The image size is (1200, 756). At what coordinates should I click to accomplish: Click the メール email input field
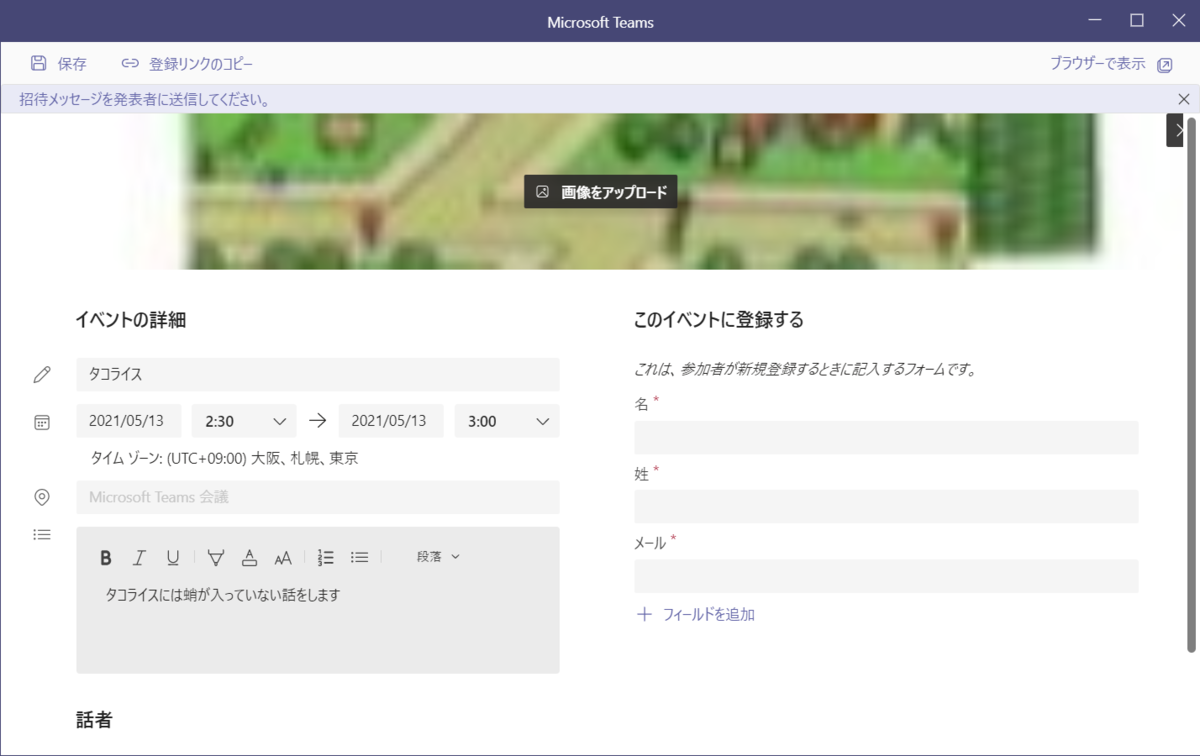click(x=886, y=576)
